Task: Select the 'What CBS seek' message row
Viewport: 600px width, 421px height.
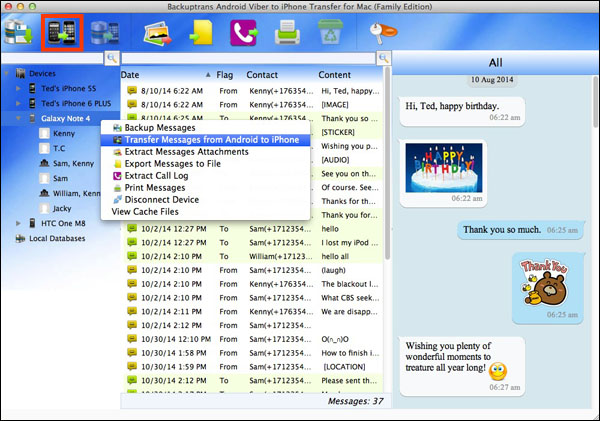Action: [x=253, y=297]
